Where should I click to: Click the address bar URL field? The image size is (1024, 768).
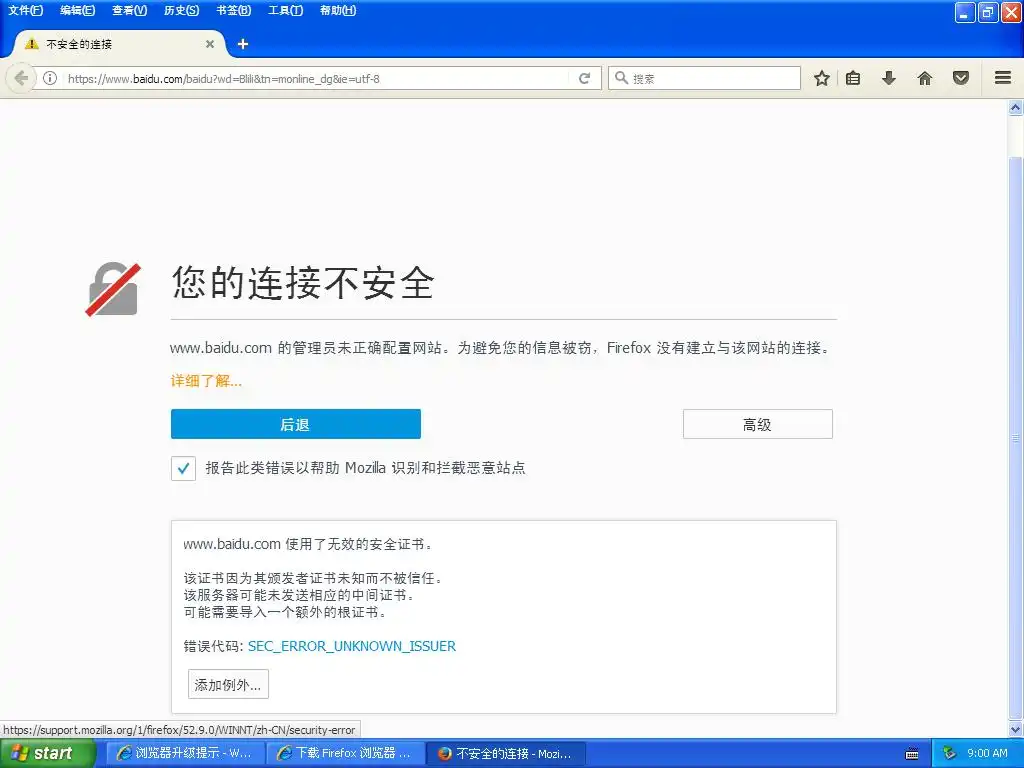tap(317, 78)
